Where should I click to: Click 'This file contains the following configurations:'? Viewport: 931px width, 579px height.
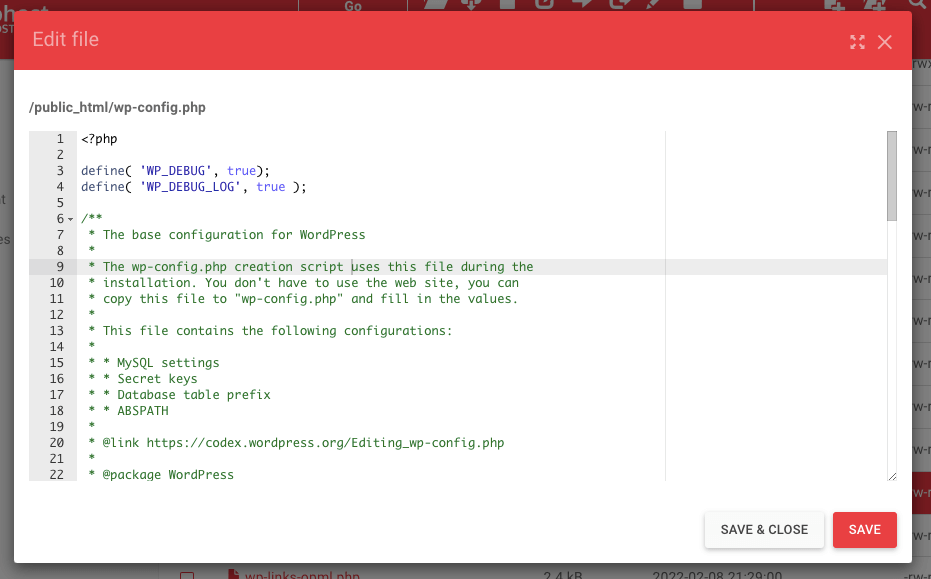(277, 331)
